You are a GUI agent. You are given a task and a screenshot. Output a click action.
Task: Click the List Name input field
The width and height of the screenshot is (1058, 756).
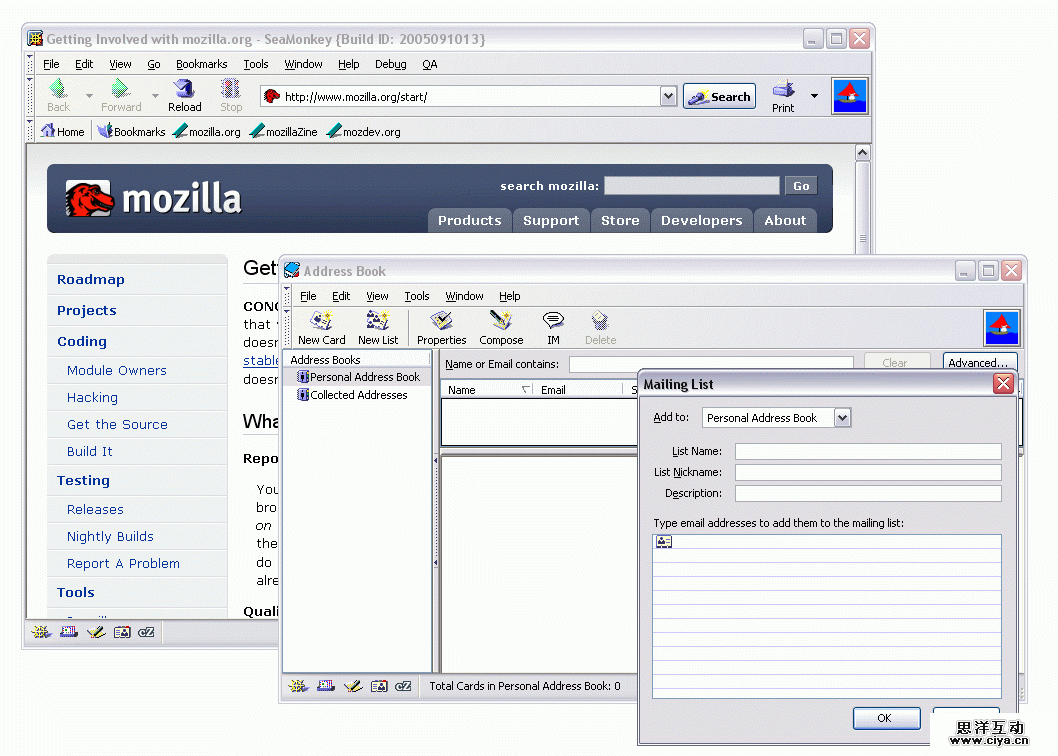pyautogui.click(x=868, y=451)
